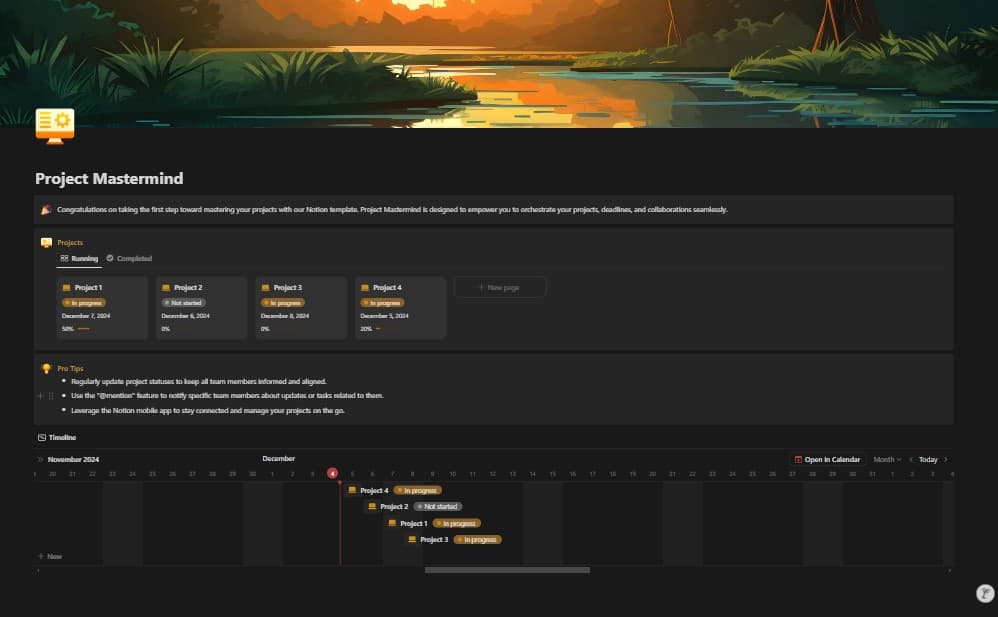Jump to Today in the timeline
The height and width of the screenshot is (617, 998).
[x=928, y=460]
